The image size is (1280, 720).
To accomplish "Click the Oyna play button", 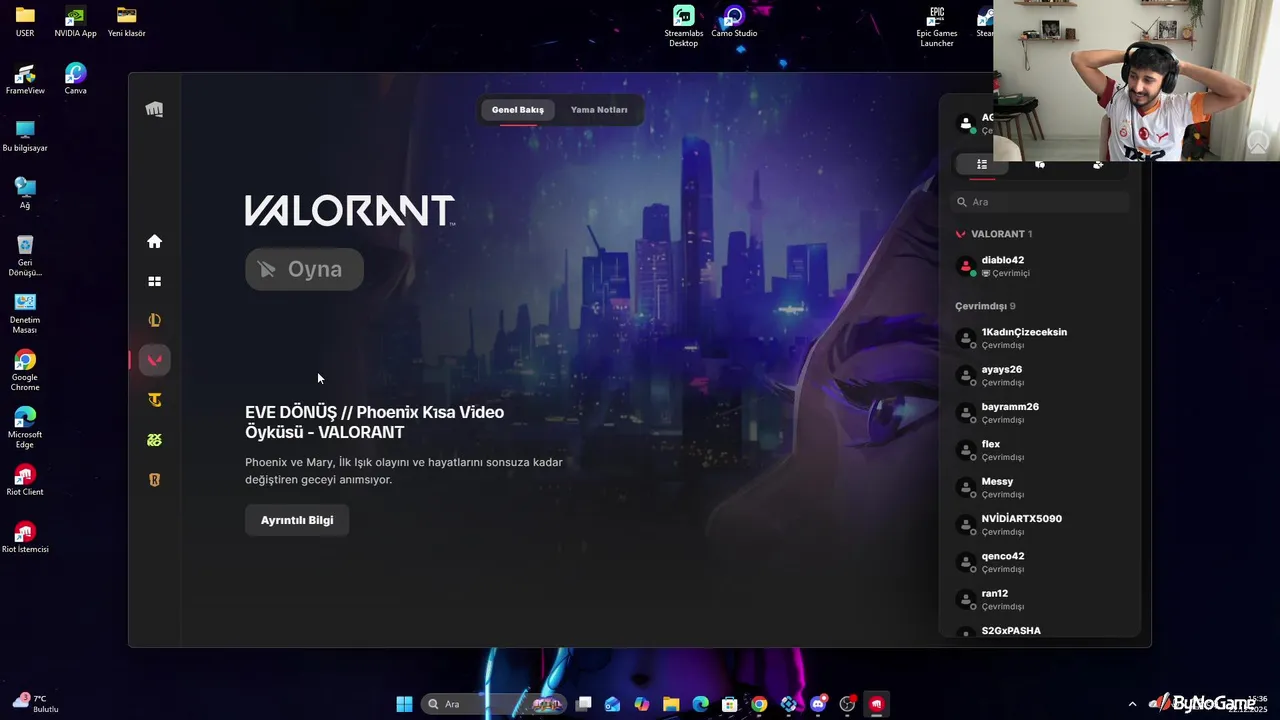I will click(304, 269).
